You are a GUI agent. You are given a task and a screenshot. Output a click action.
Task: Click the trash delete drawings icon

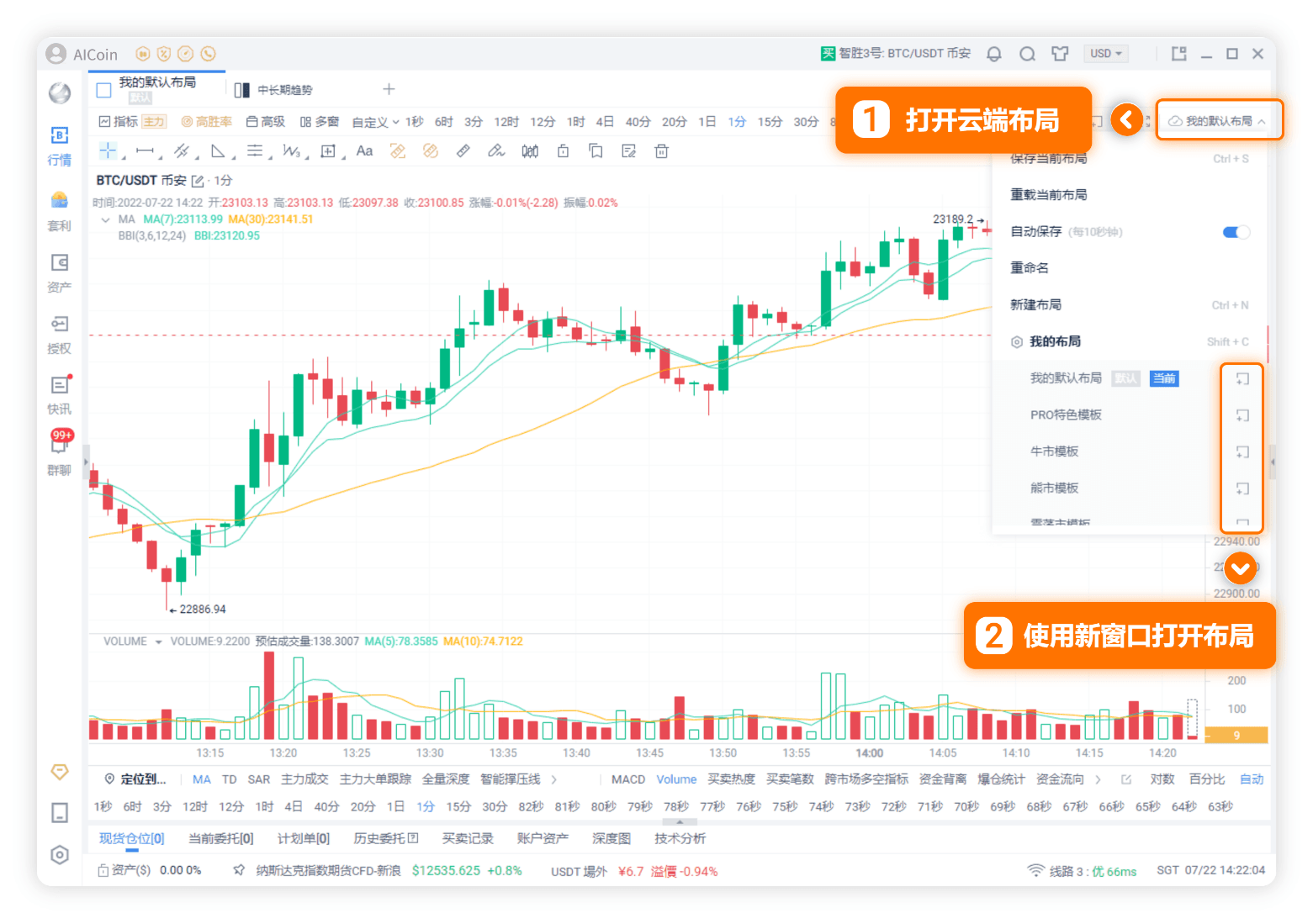coord(662,151)
